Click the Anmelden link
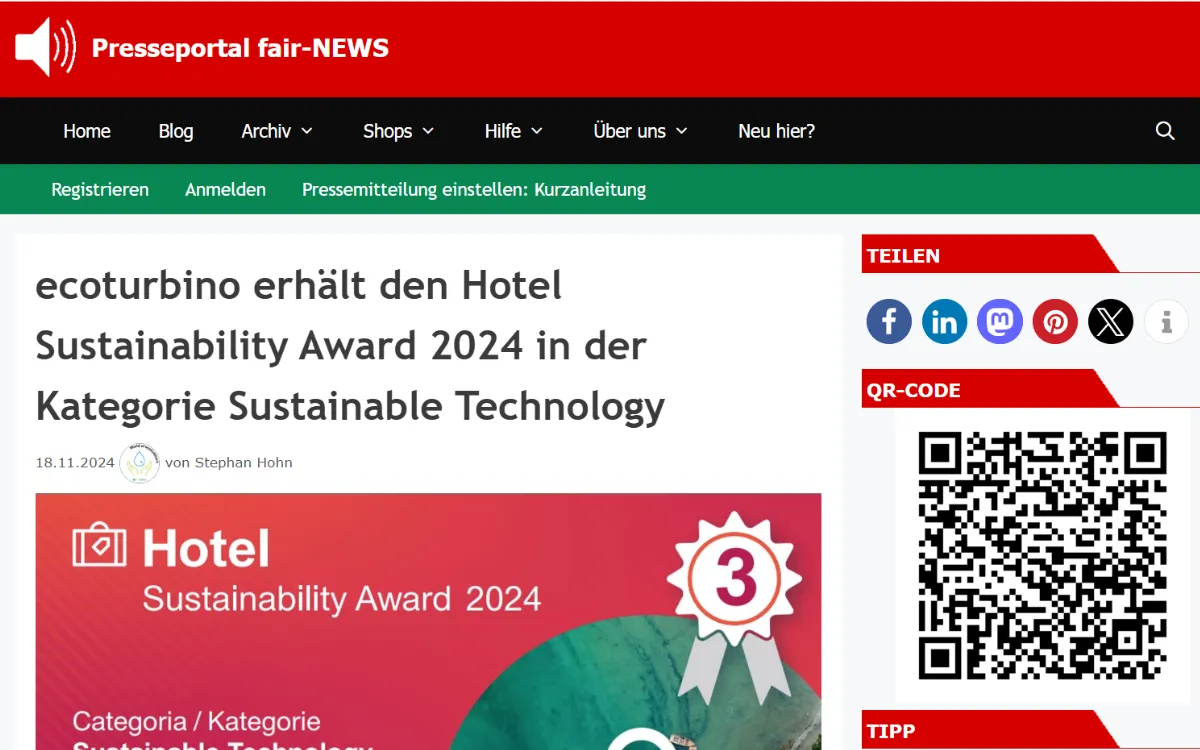 point(225,189)
